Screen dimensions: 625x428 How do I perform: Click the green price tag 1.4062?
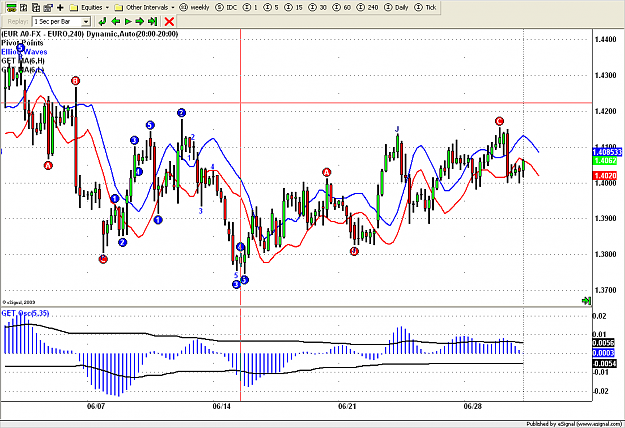point(605,161)
